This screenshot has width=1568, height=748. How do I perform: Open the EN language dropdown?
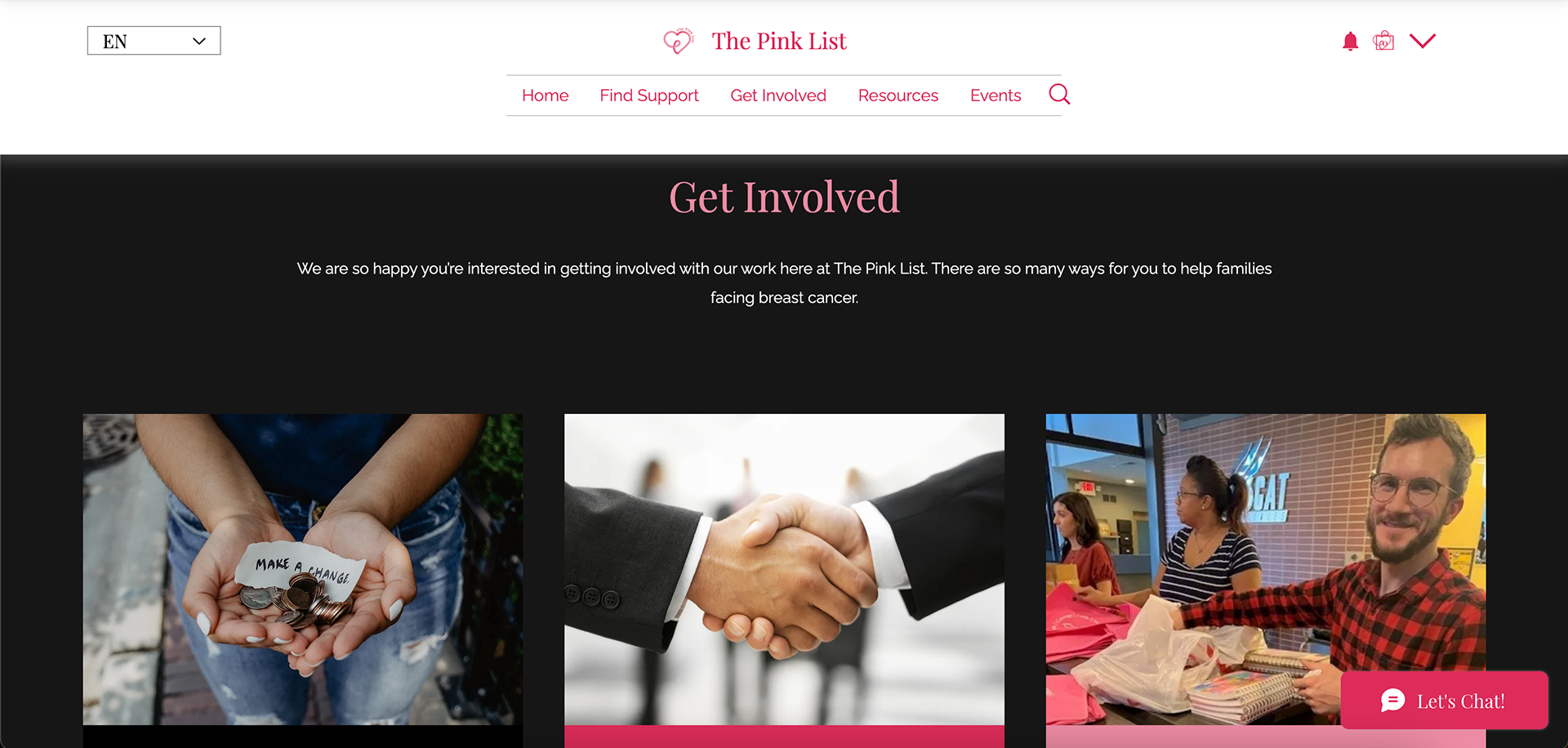(x=154, y=41)
